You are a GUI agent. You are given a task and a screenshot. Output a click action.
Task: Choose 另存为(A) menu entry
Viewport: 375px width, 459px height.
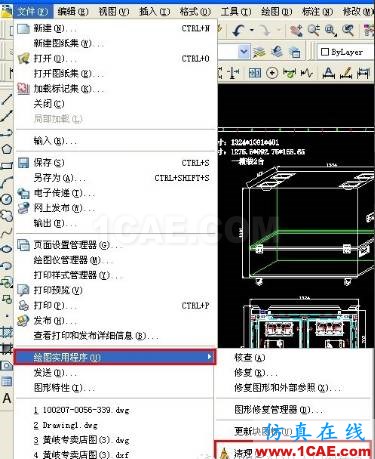click(x=116, y=178)
